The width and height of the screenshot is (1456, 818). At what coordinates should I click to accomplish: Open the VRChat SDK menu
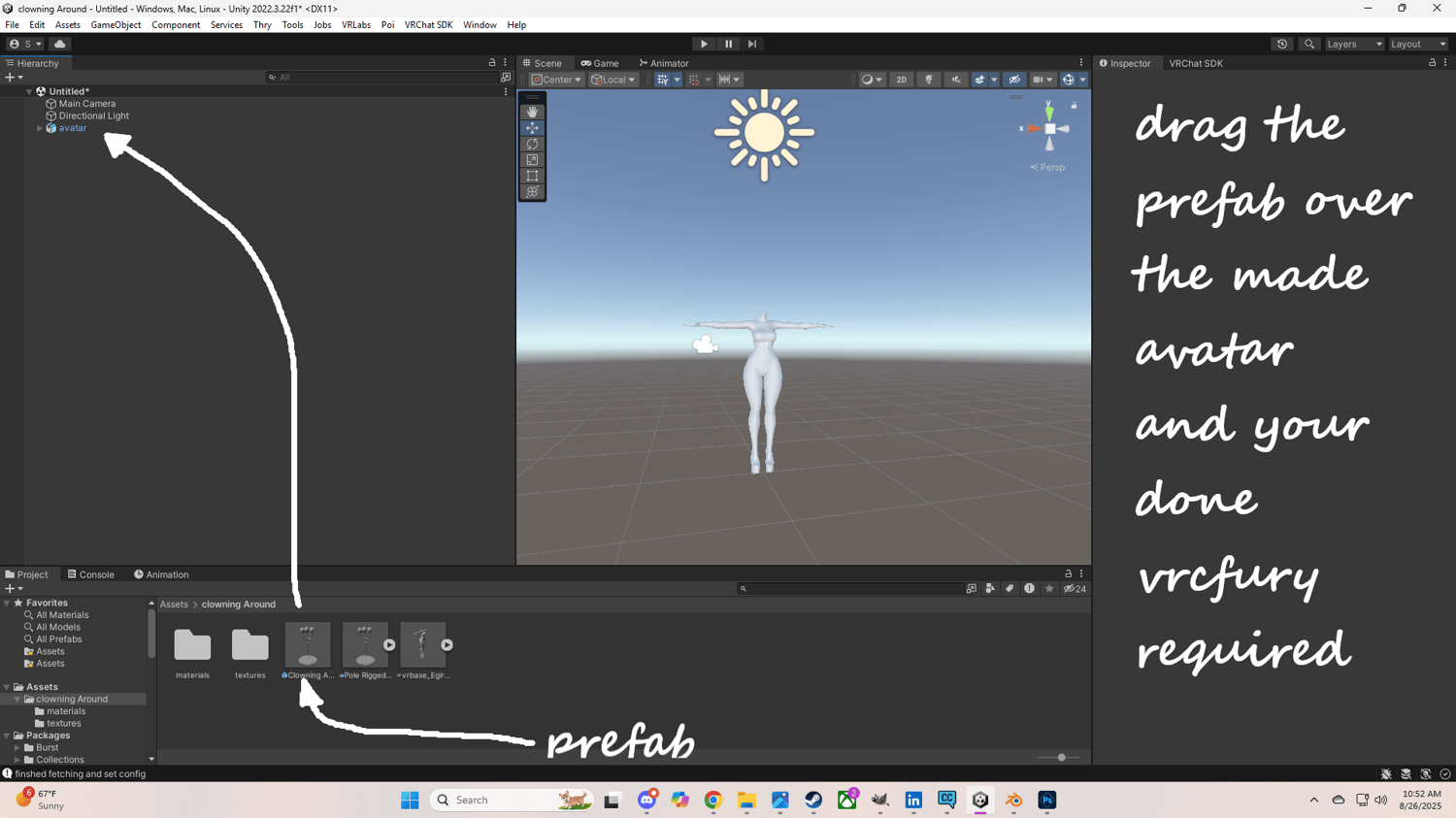click(x=428, y=25)
